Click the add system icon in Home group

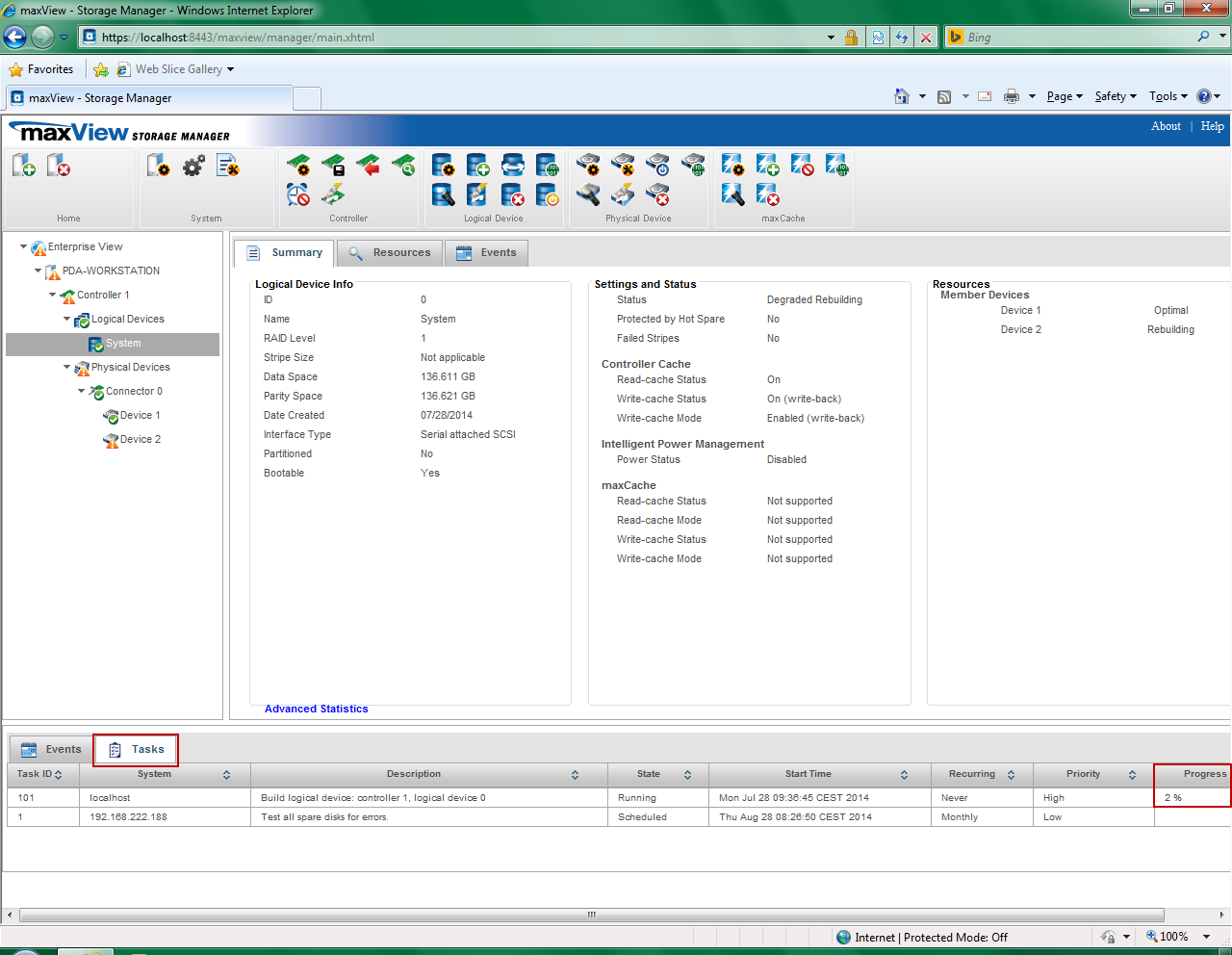(x=24, y=167)
